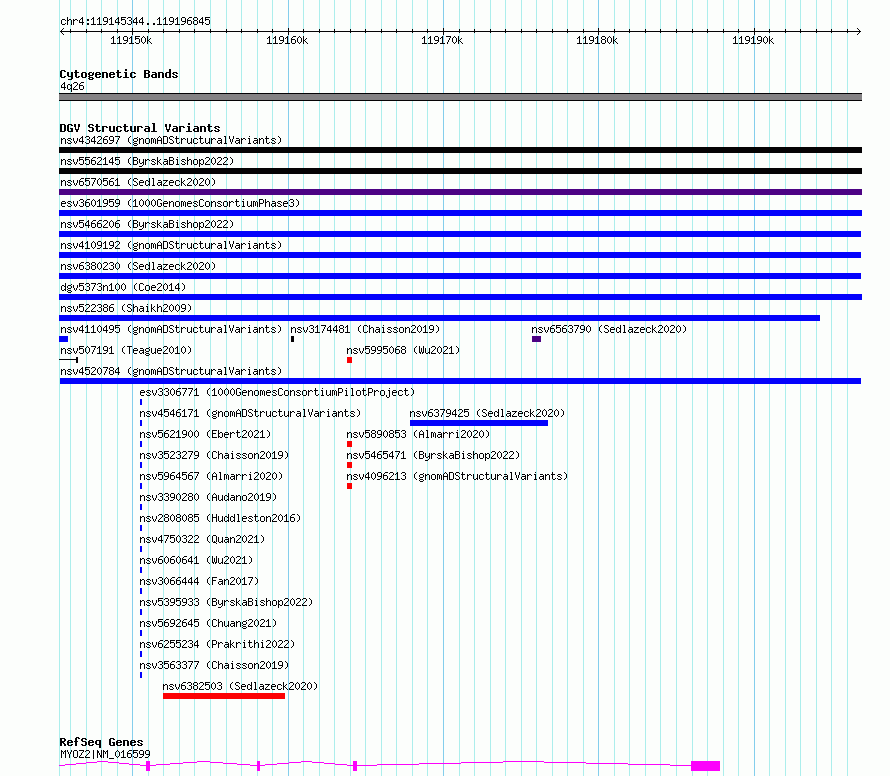The image size is (890, 776).
Task: Click the red nsv5890853 variant marker
Action: (x=350, y=444)
